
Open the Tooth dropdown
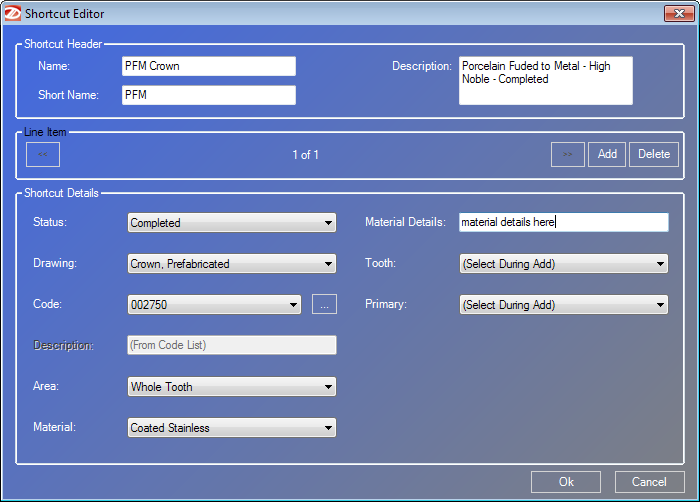pyautogui.click(x=563, y=264)
